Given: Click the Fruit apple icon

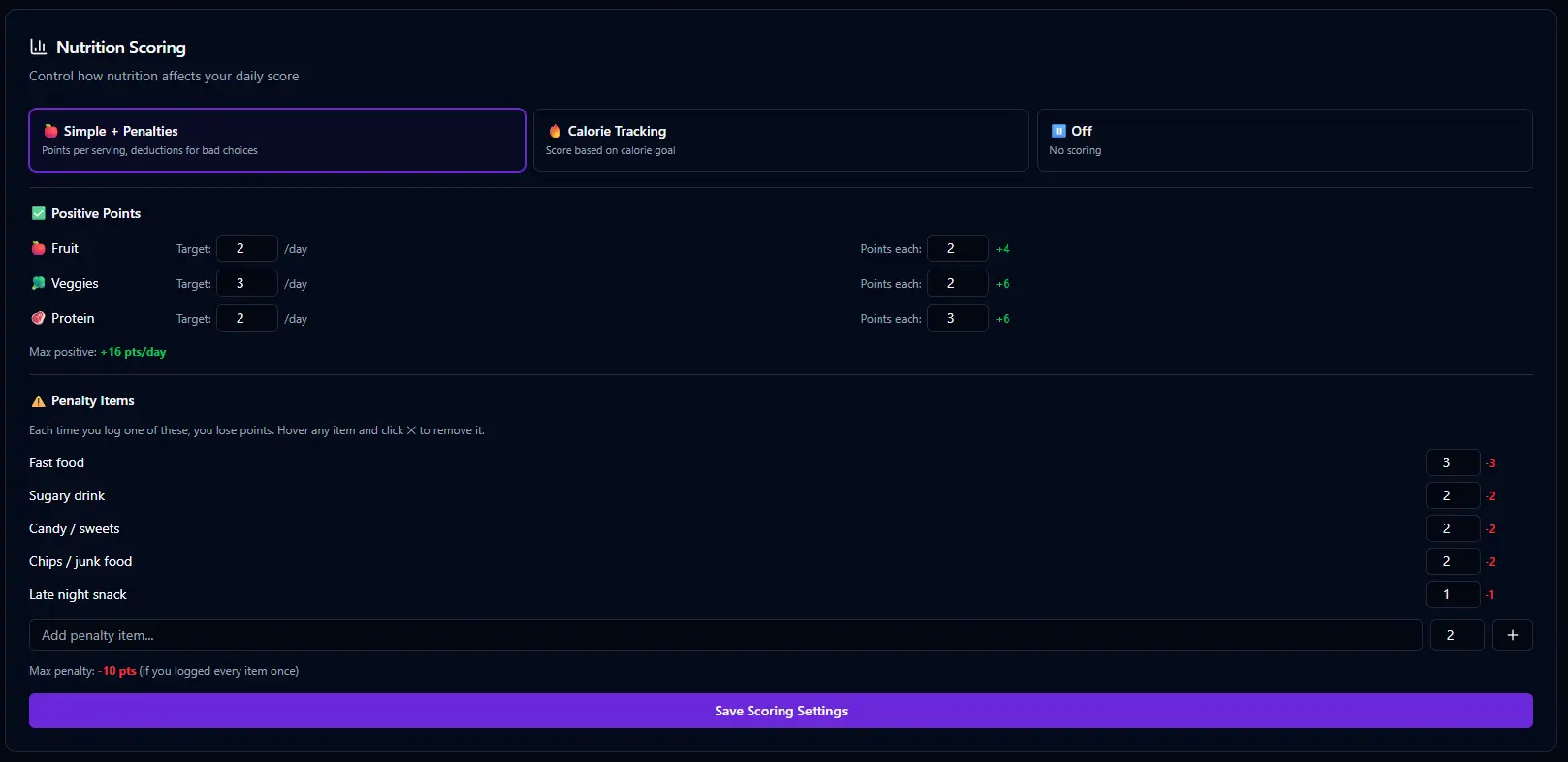Looking at the screenshot, I should pyautogui.click(x=39, y=248).
